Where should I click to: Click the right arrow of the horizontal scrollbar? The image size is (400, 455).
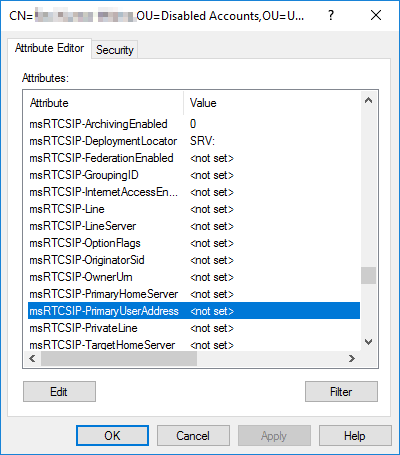tap(352, 359)
